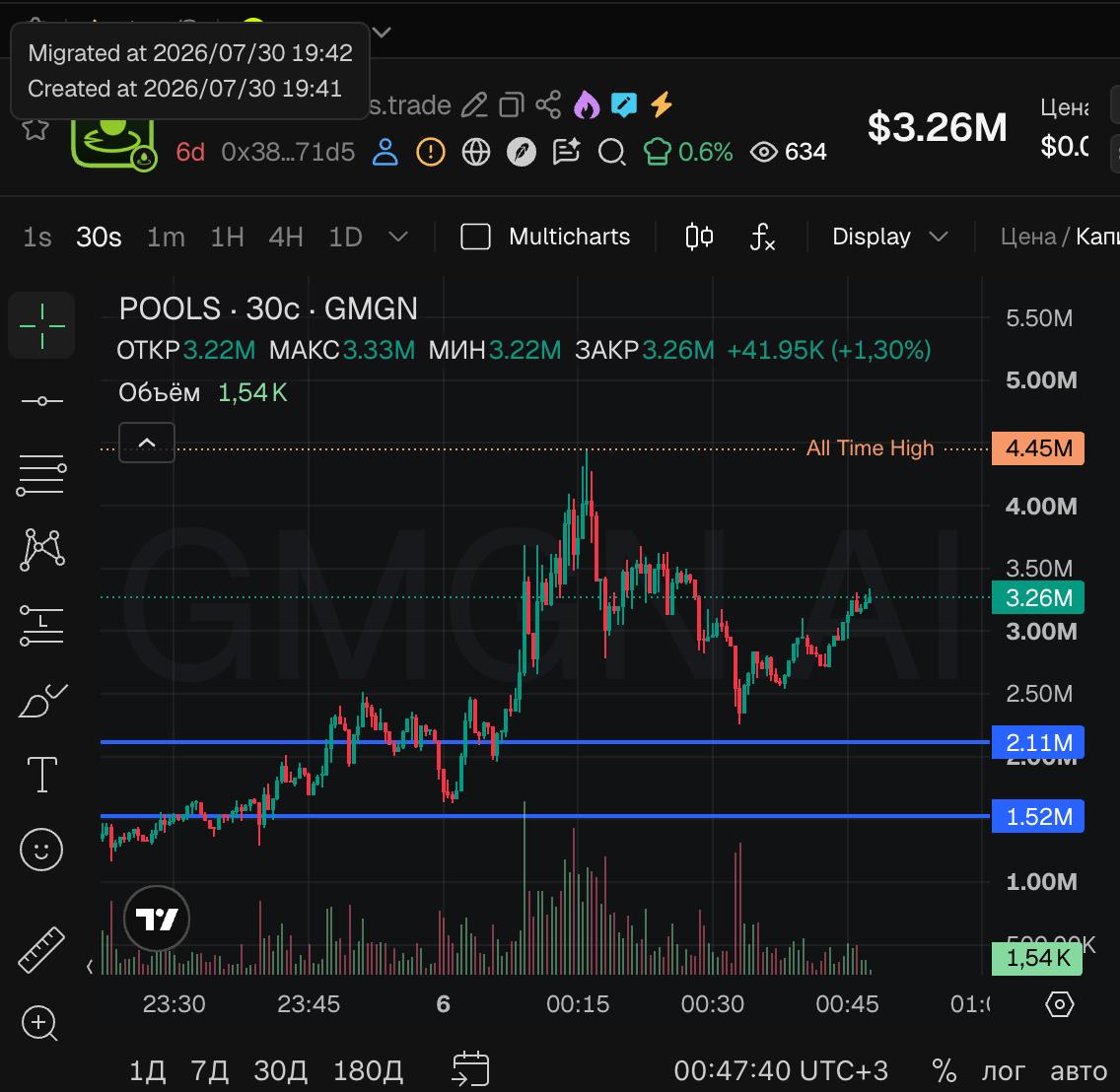Click the orange lightning bolt icon
The width and height of the screenshot is (1120, 1092).
click(x=662, y=104)
